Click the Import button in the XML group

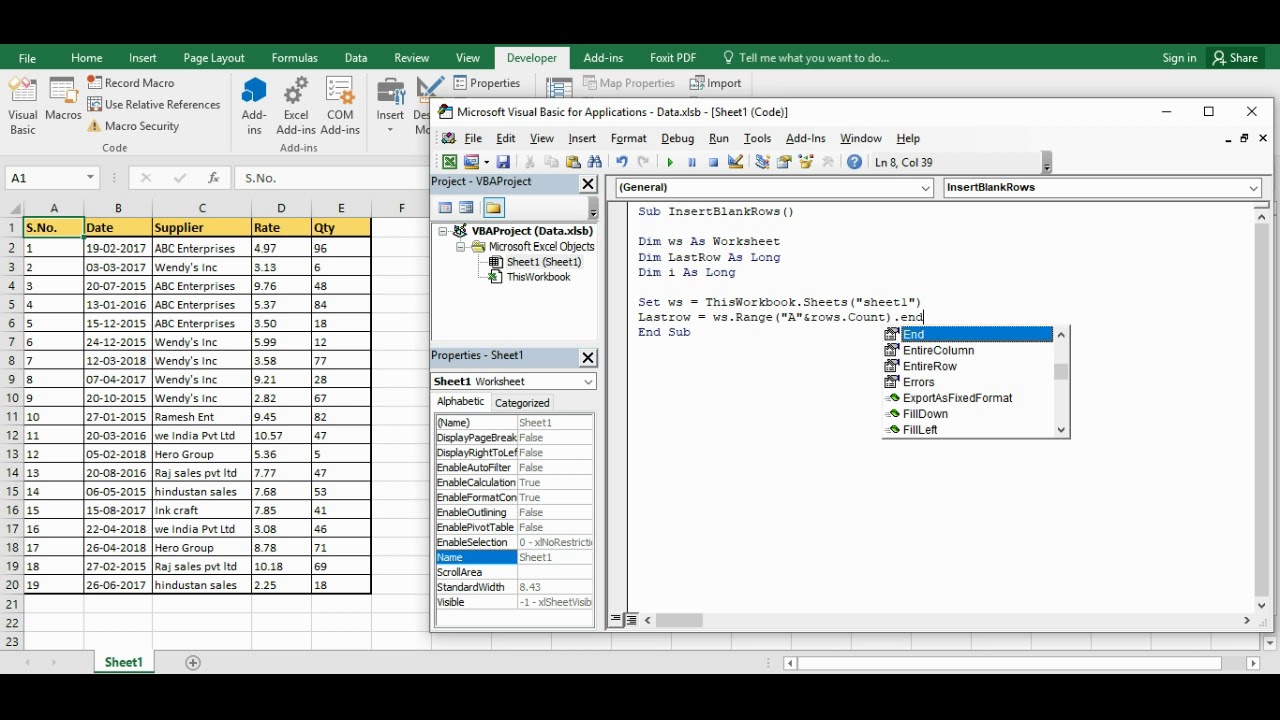(x=716, y=83)
